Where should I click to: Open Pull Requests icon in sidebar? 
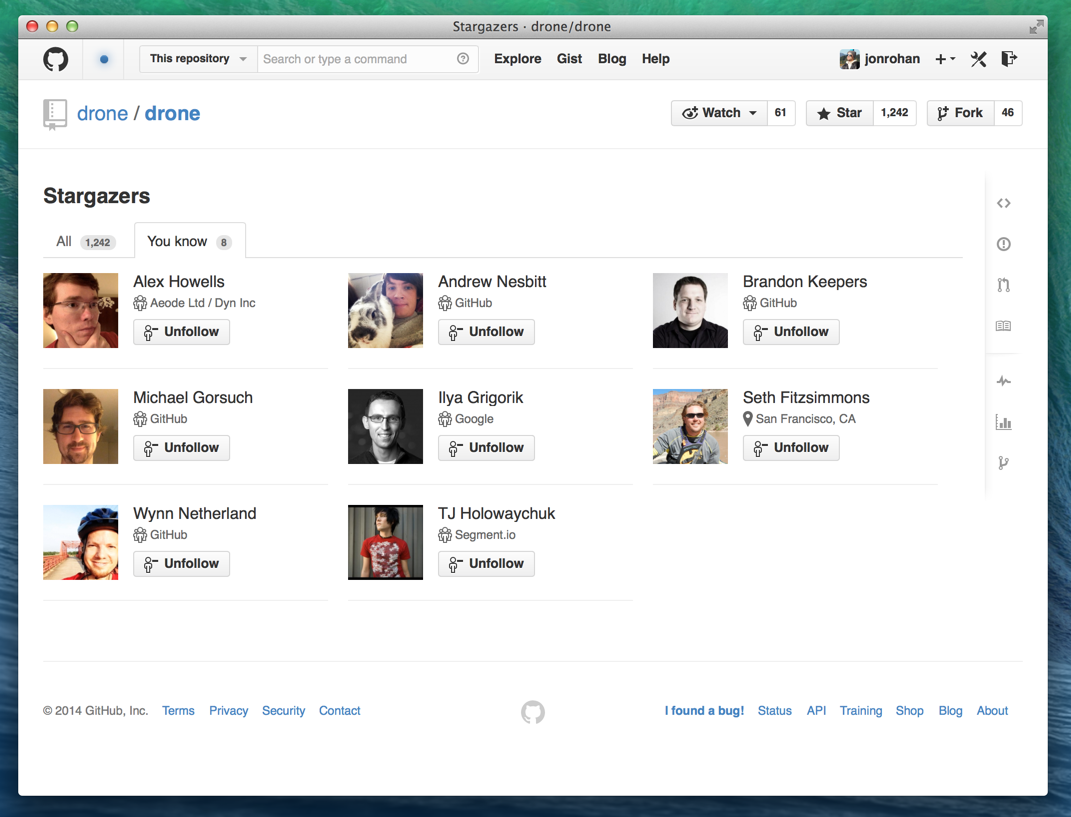point(1003,285)
